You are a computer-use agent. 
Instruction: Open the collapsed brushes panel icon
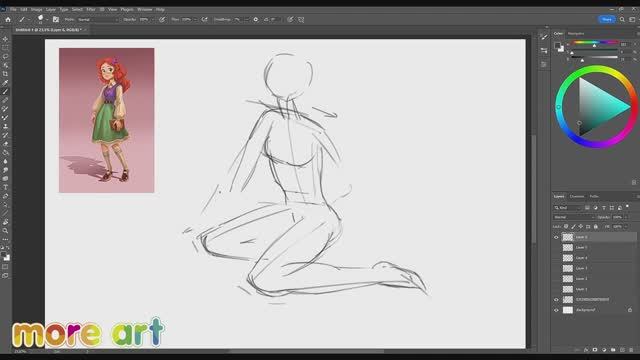544,37
